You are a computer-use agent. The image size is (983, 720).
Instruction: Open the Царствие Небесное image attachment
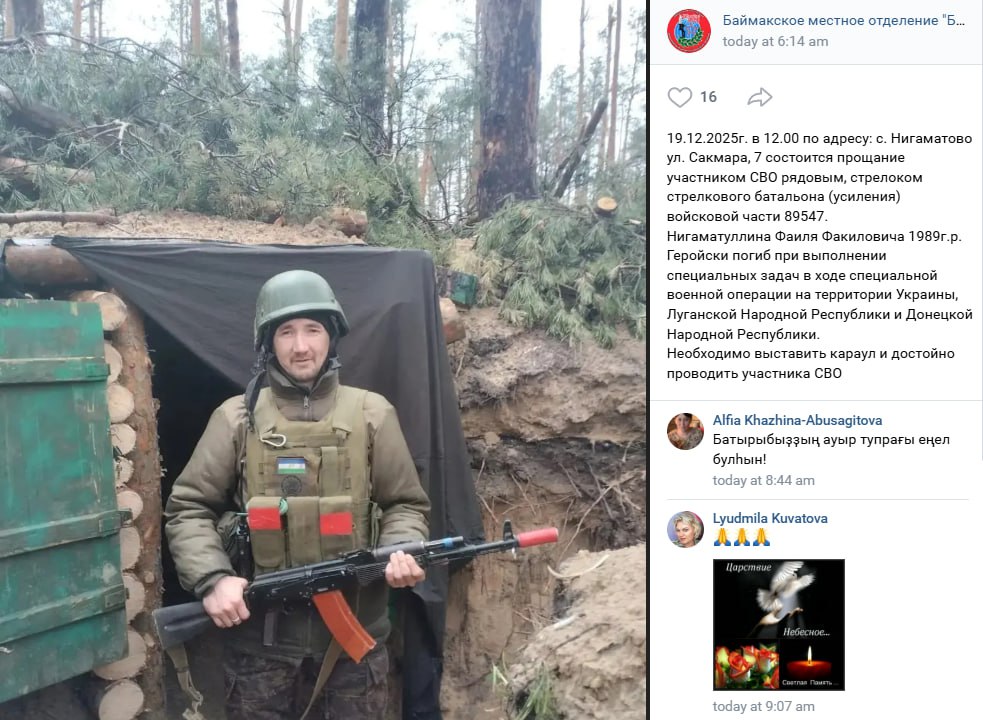(x=779, y=625)
